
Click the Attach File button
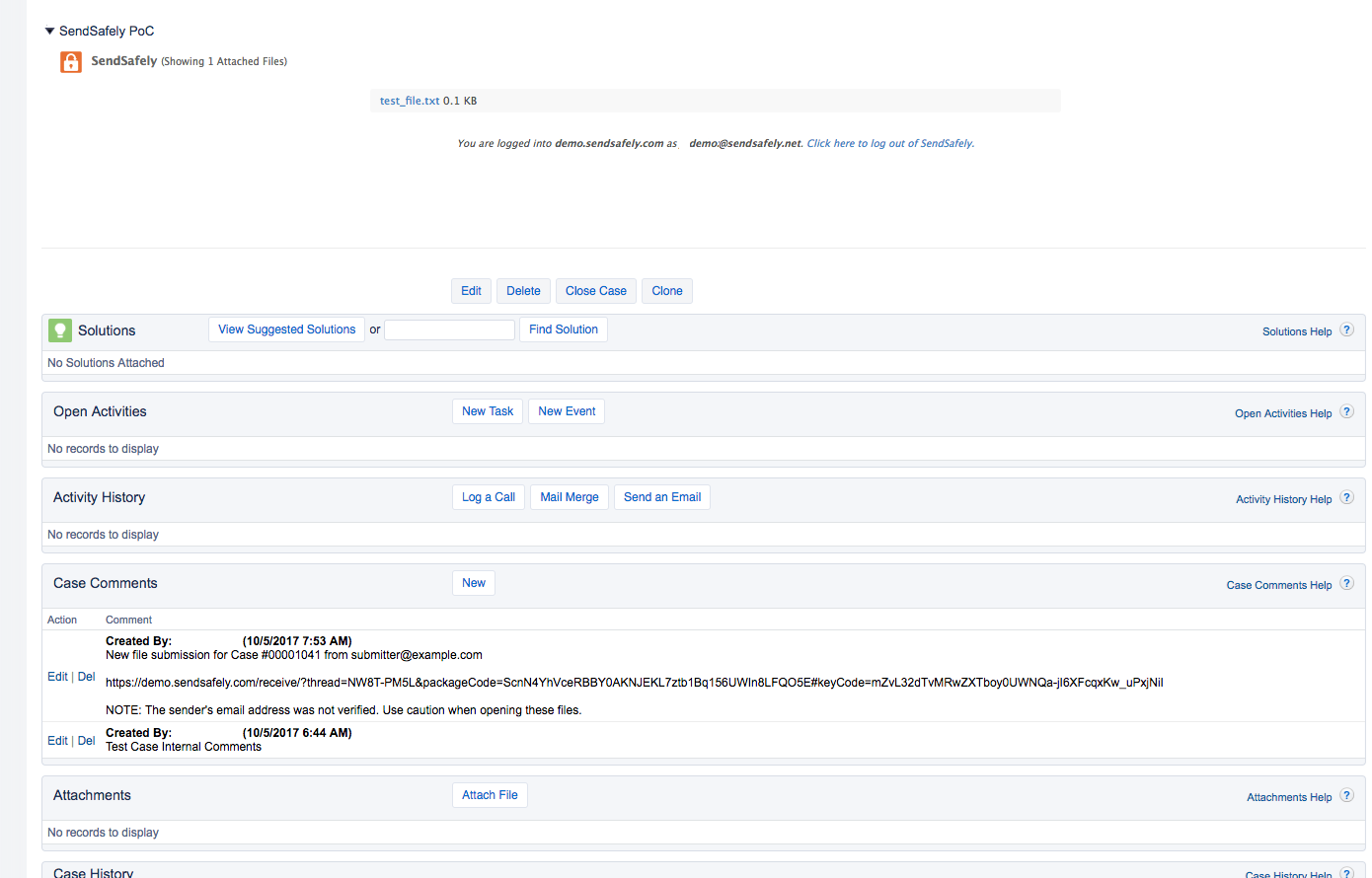coord(490,795)
